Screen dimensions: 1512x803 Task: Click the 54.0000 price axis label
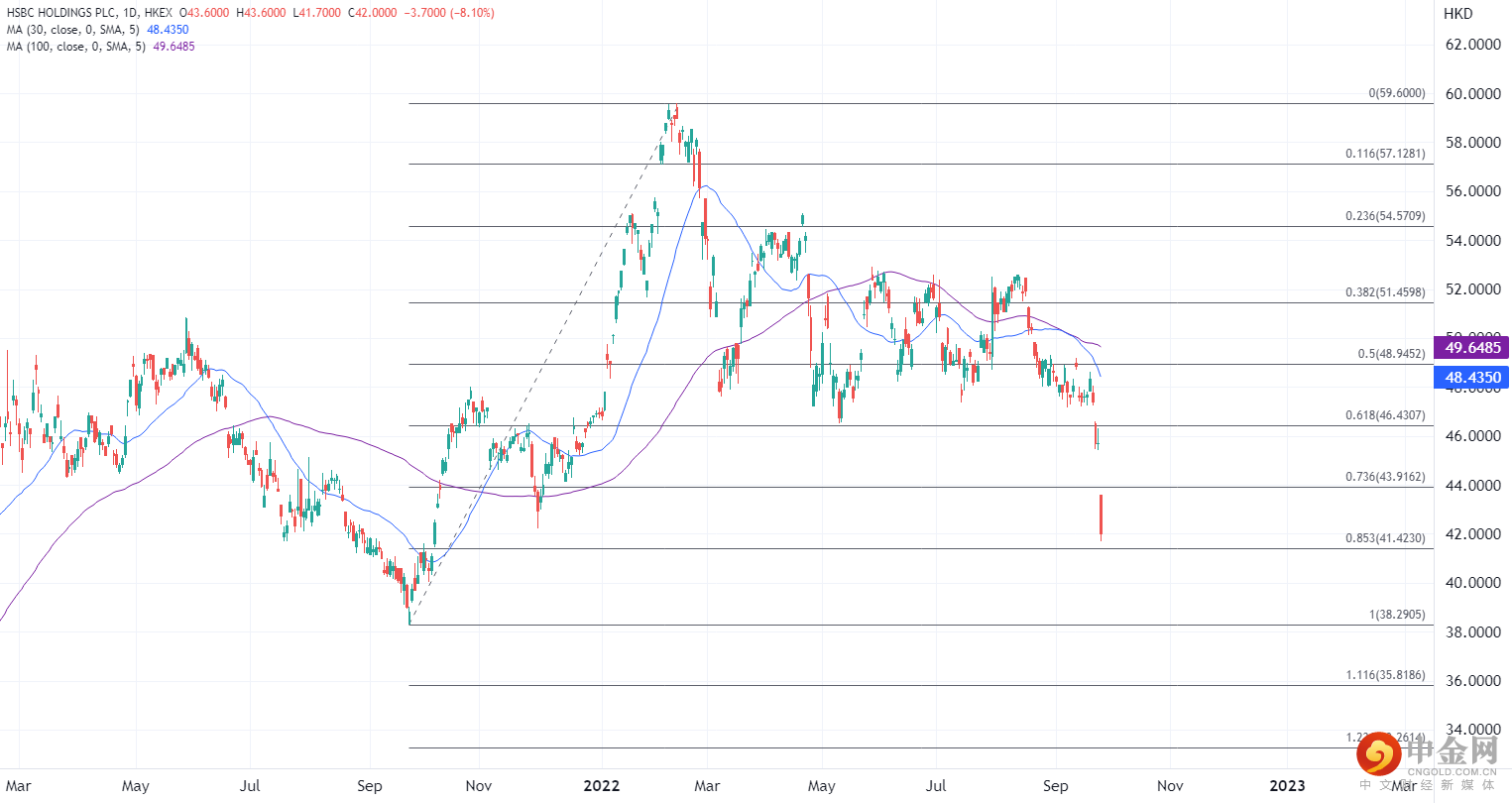click(1472, 241)
